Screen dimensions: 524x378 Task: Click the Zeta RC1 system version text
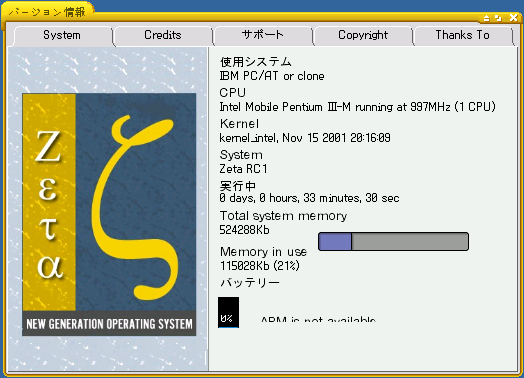coord(244,169)
